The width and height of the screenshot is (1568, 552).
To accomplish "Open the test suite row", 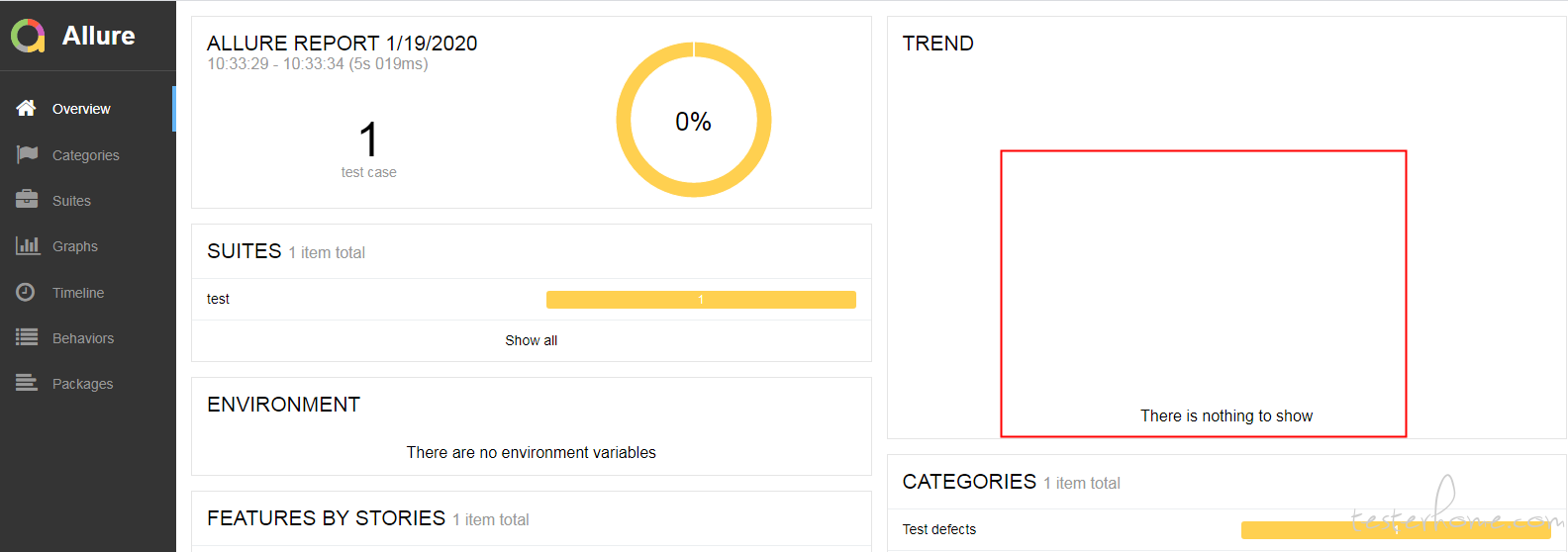I will [x=532, y=299].
